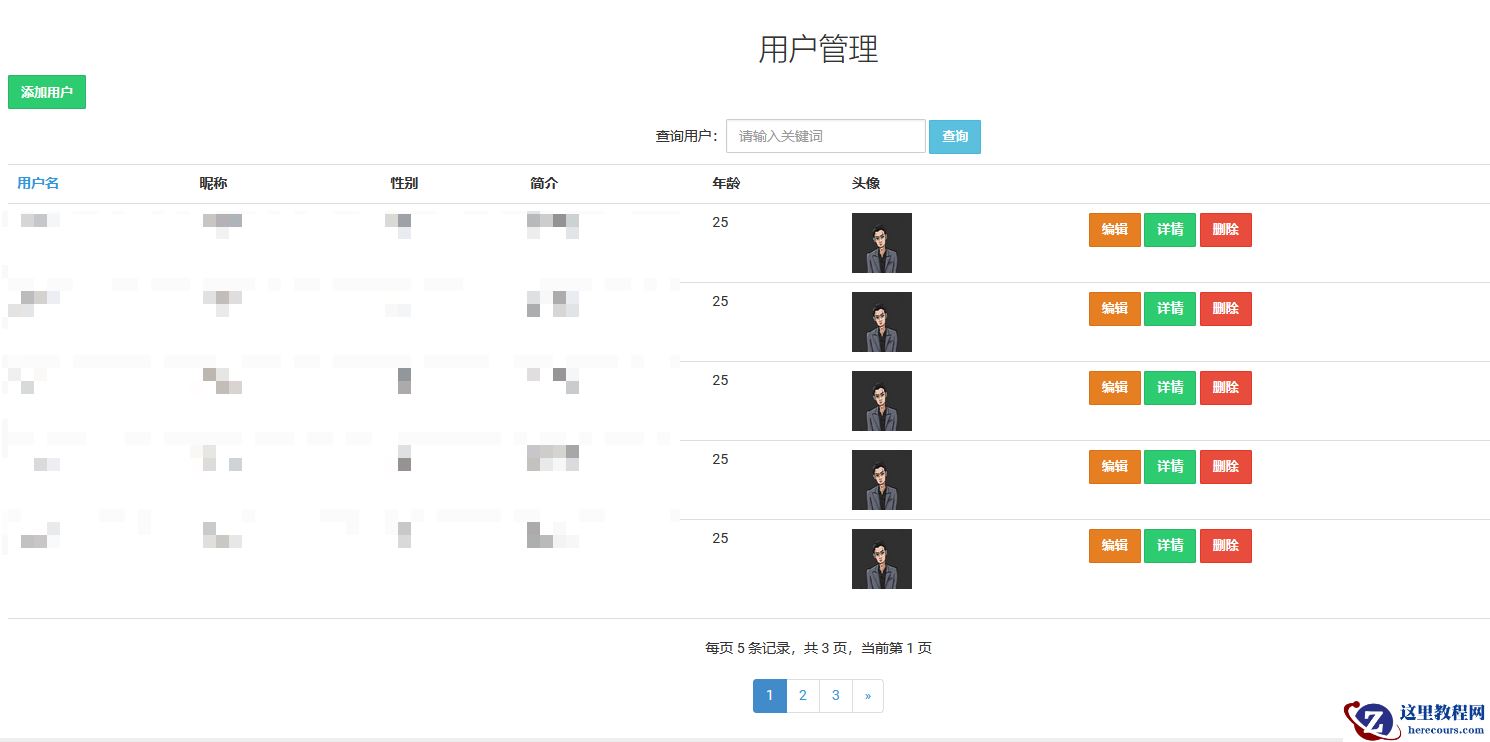
Task: Open 详情 in the fifth user row
Action: (1169, 546)
